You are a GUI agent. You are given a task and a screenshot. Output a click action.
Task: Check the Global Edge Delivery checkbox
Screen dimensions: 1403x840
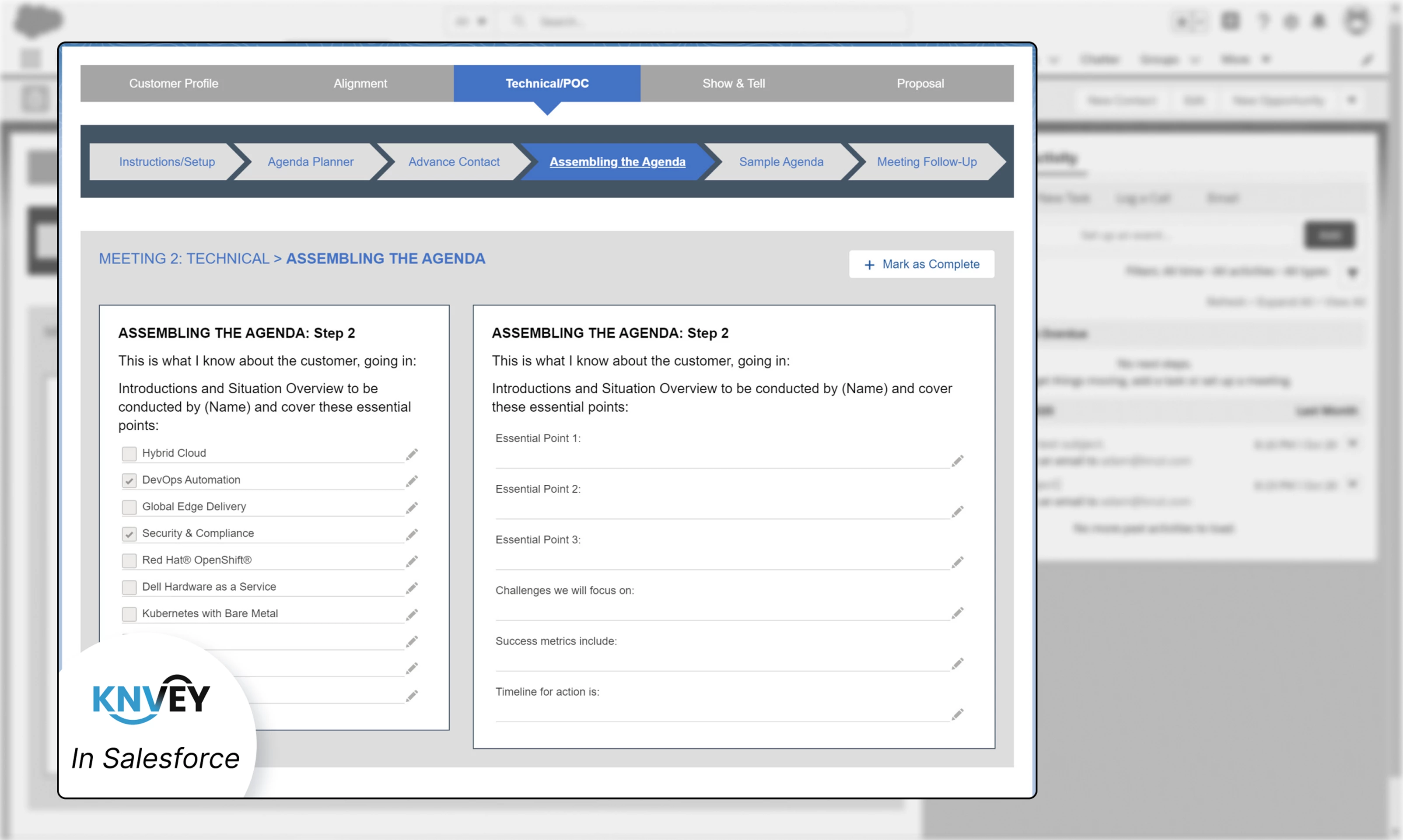coord(129,507)
